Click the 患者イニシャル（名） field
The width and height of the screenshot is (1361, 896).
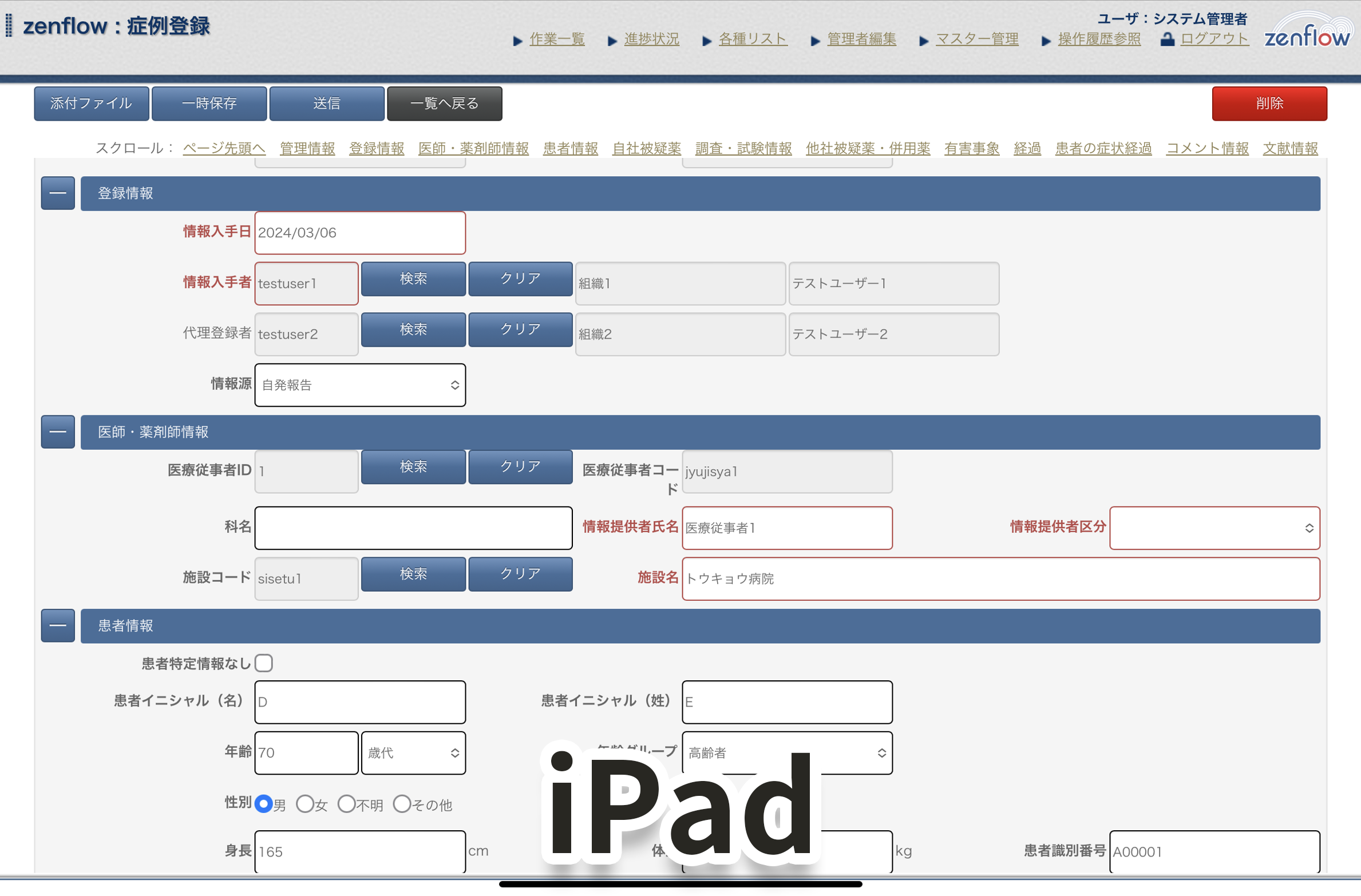[360, 702]
